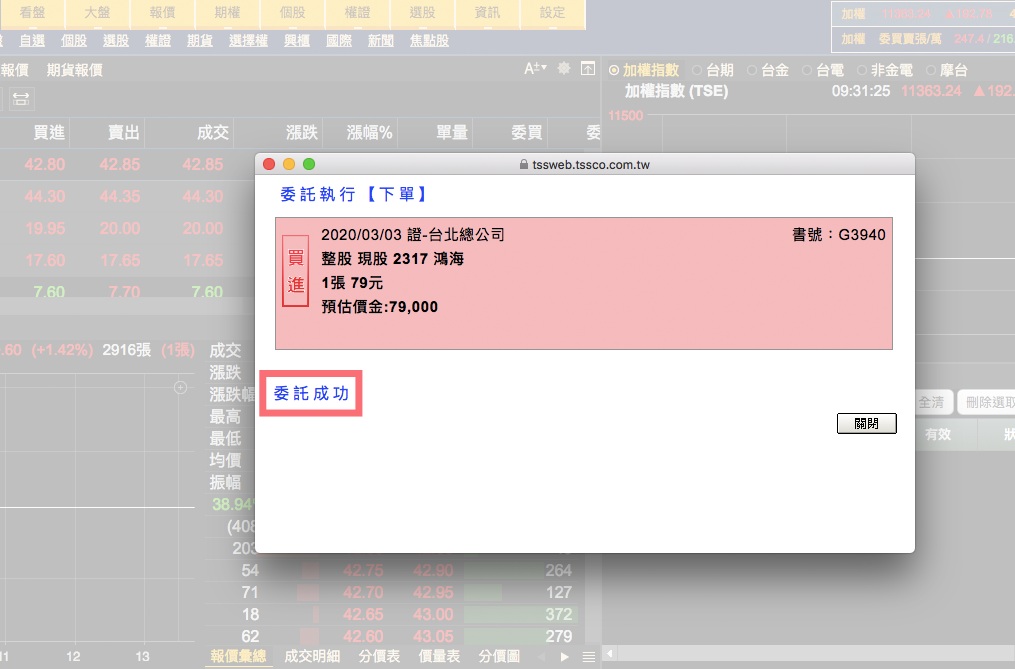Click the underlined 焦點股 link
Image resolution: width=1015 pixels, height=669 pixels.
[429, 41]
